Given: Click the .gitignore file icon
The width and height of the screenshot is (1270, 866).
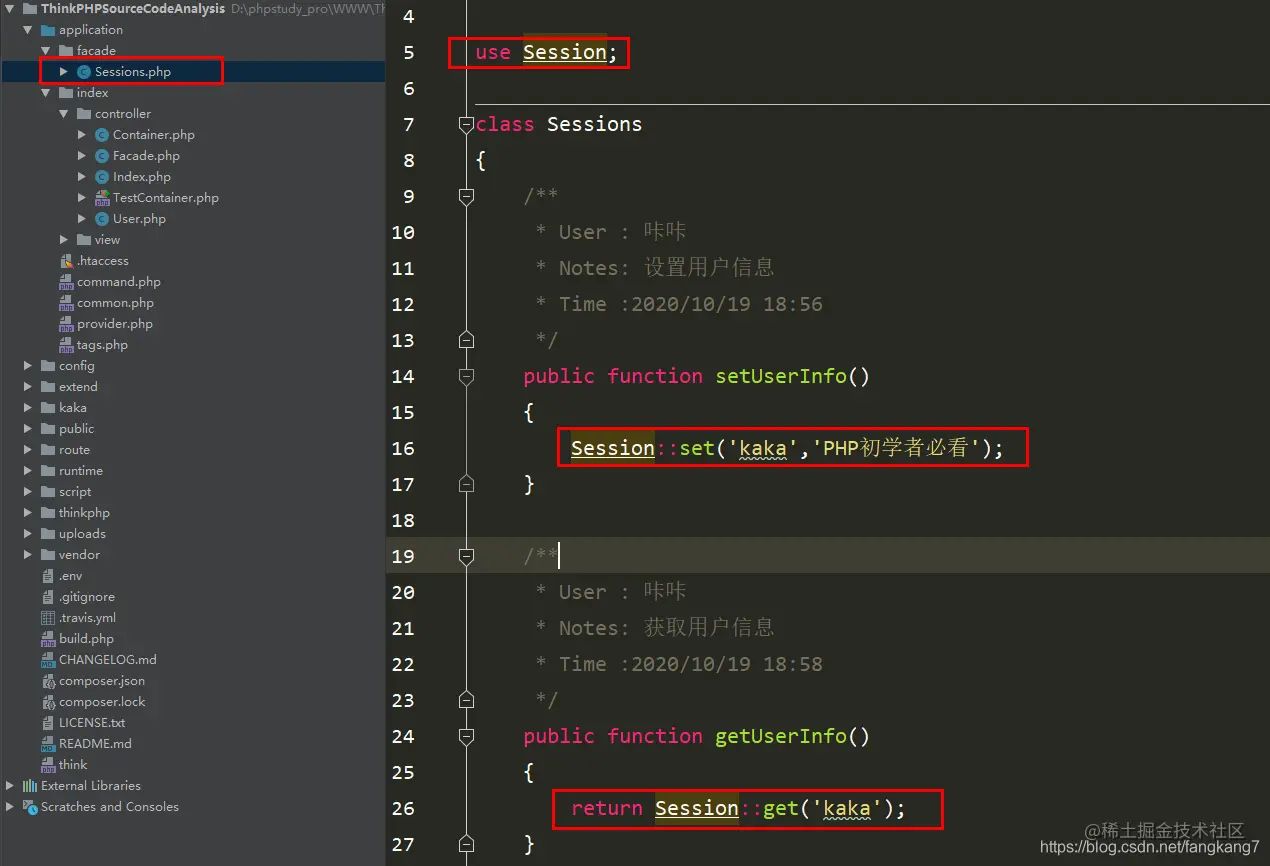Looking at the screenshot, I should tap(48, 597).
